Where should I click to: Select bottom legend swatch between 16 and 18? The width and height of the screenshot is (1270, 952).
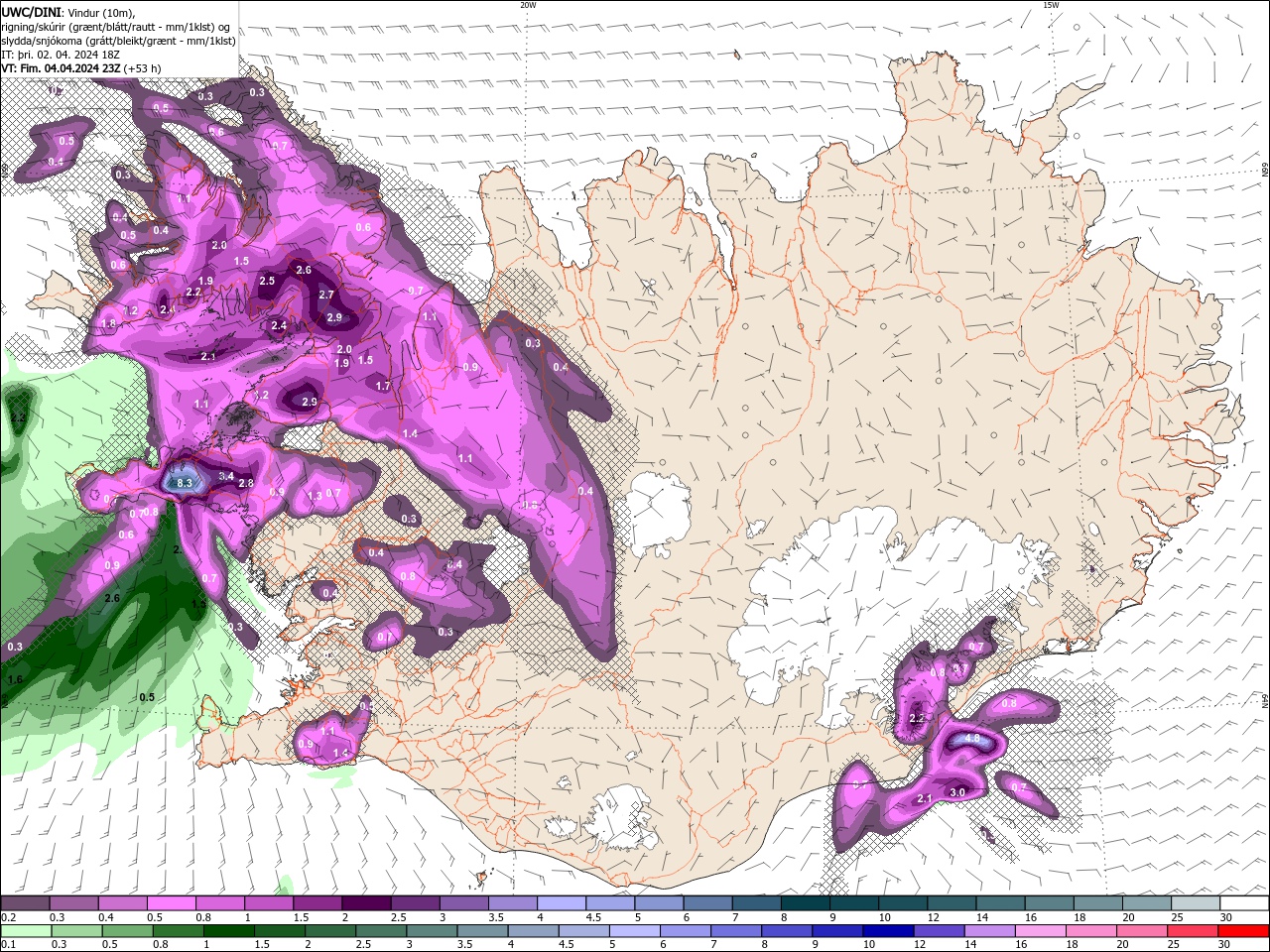coord(1042,931)
